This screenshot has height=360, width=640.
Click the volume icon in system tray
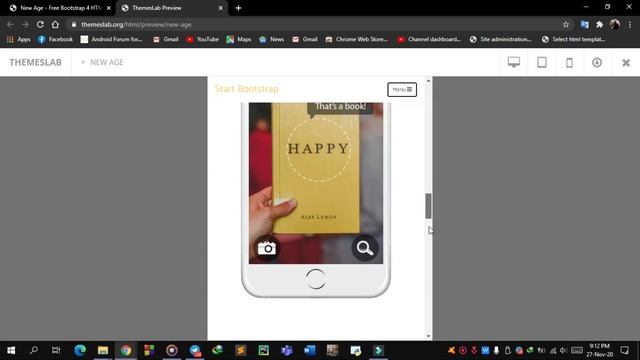[563, 350]
